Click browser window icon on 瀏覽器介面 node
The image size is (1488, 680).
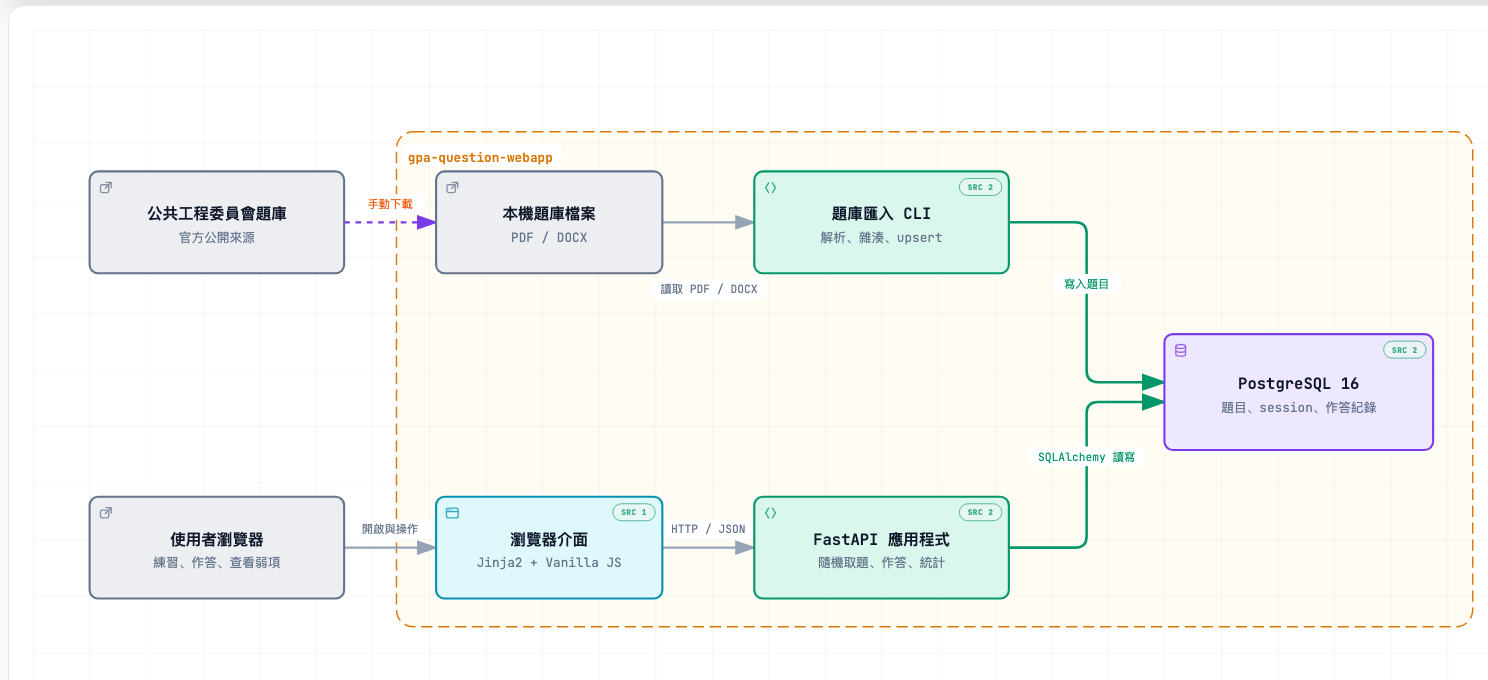[452, 513]
